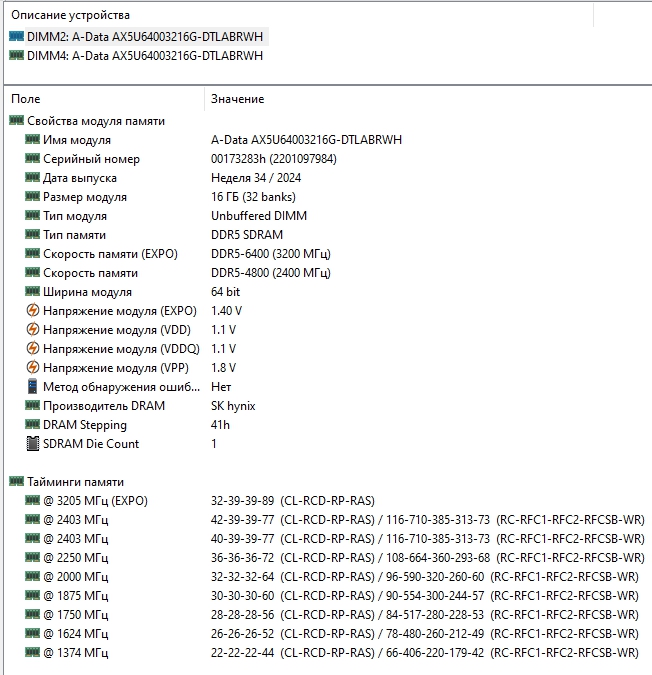This screenshot has width=652, height=675.
Task: Select the 'Имя модуля' field label
Action: tap(77, 140)
